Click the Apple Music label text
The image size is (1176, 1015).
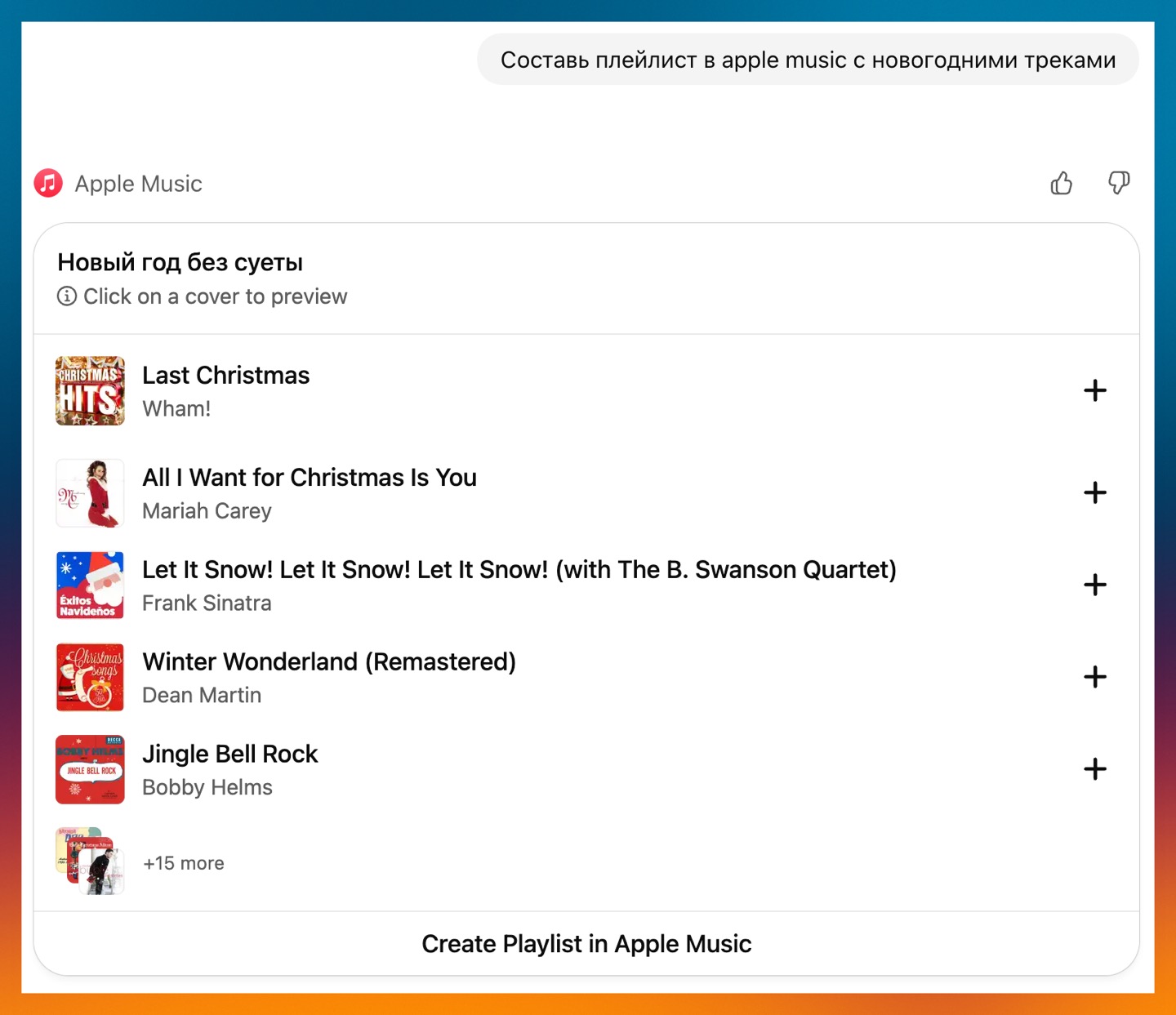[x=138, y=184]
